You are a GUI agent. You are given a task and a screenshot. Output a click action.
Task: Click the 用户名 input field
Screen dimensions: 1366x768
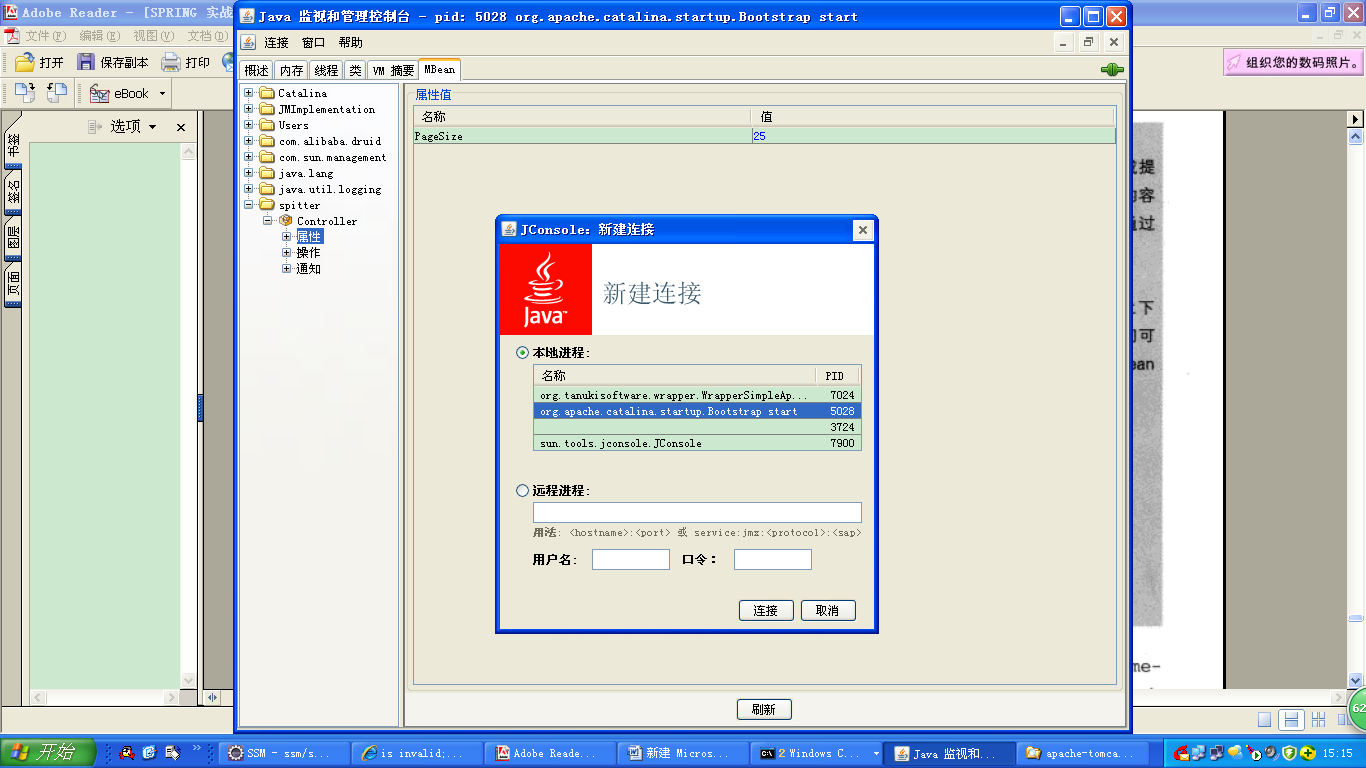tap(631, 559)
